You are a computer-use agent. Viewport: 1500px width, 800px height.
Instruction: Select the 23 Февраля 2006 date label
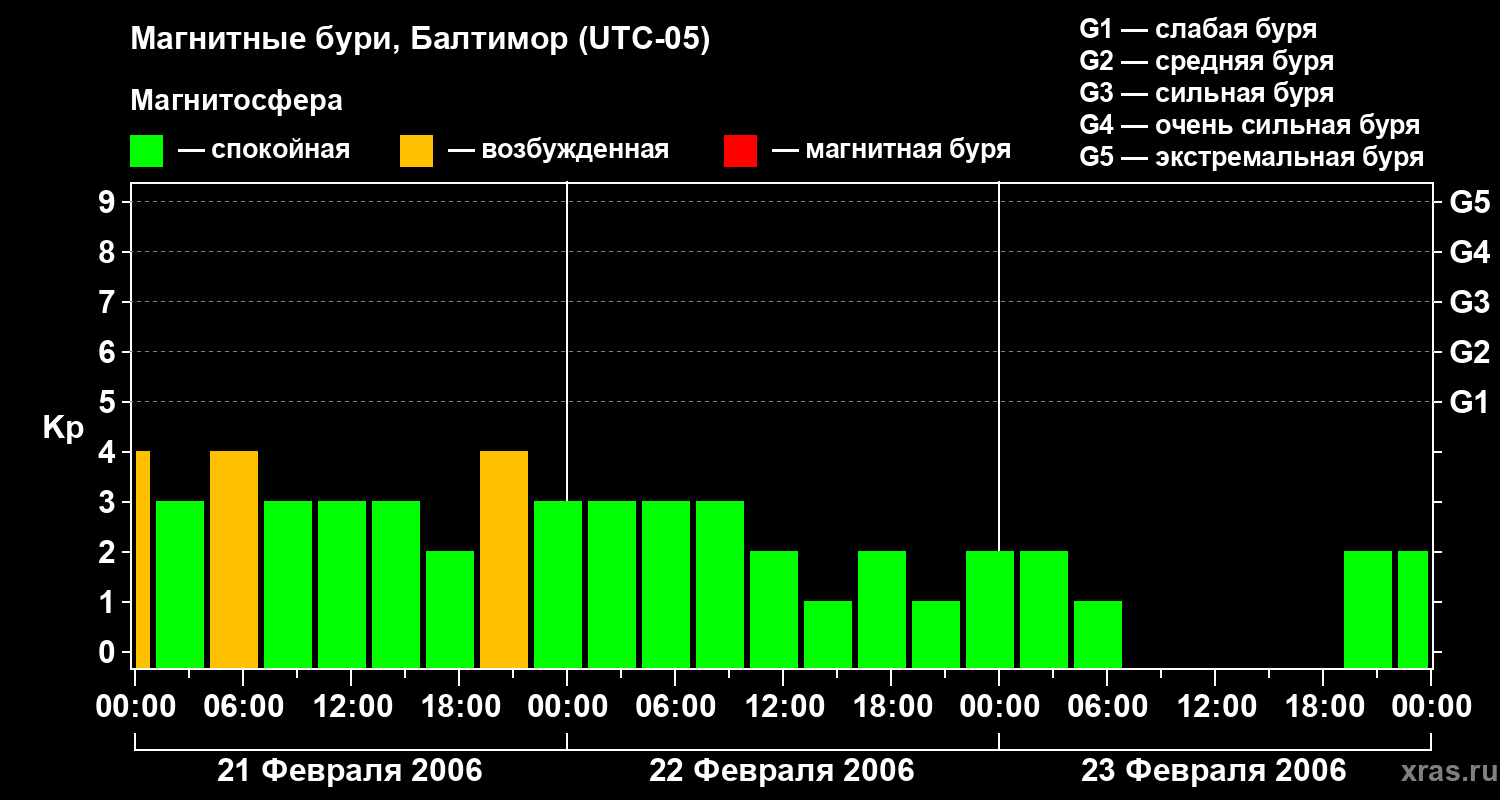click(1214, 771)
